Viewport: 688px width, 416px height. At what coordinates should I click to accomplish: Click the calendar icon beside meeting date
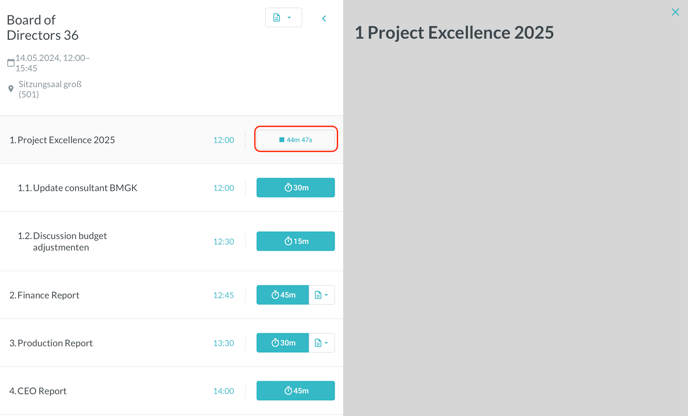click(x=11, y=63)
